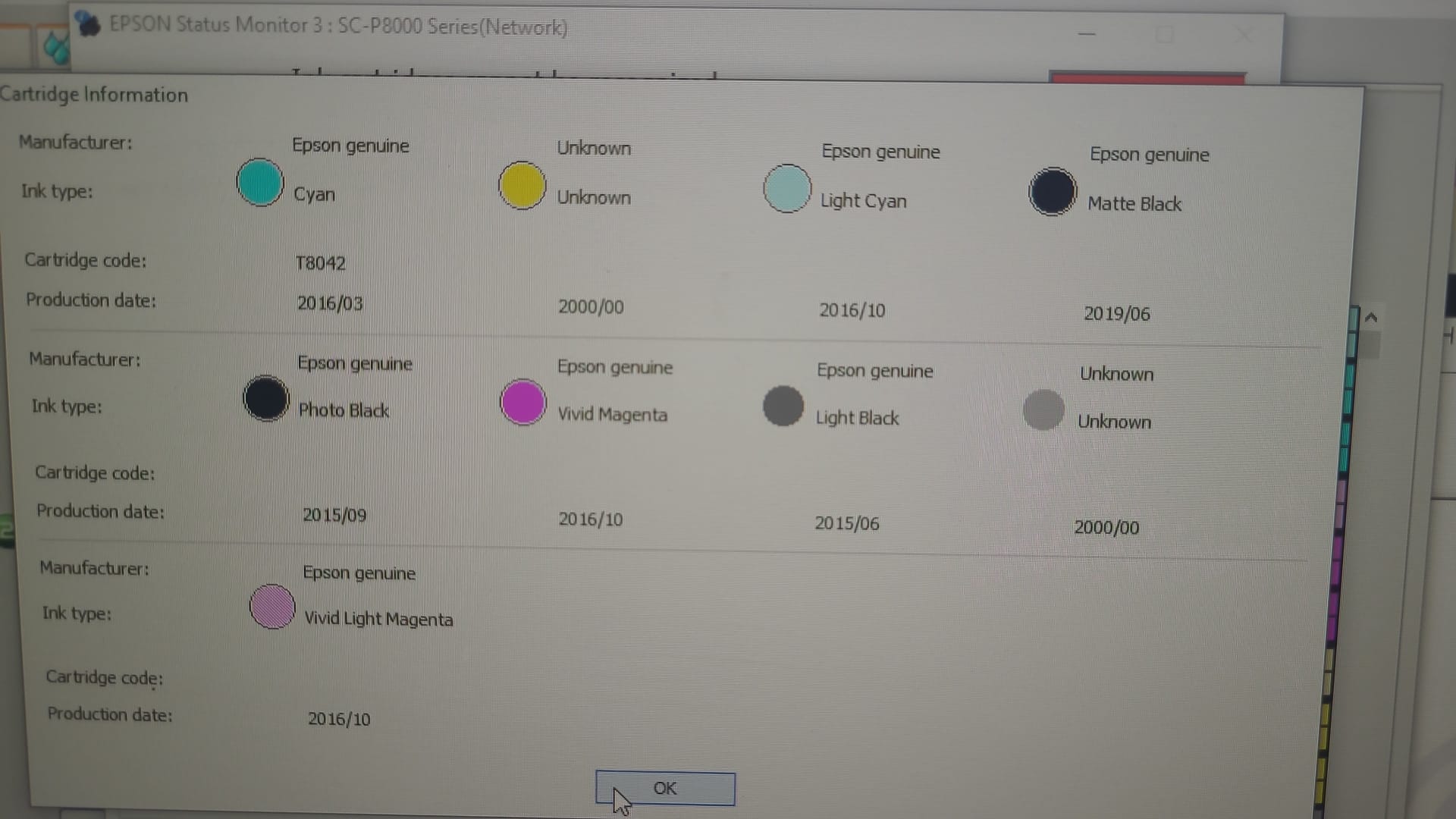Click the Vivid Light Magenta ink circle

pyautogui.click(x=272, y=607)
